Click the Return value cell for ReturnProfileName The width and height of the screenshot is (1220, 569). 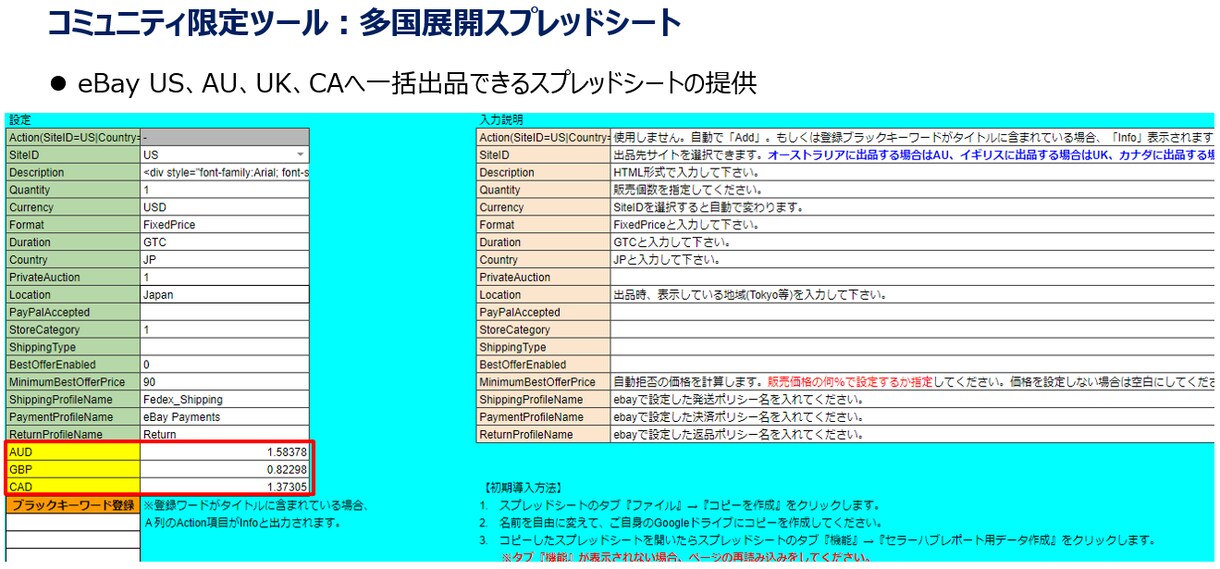[x=225, y=434]
